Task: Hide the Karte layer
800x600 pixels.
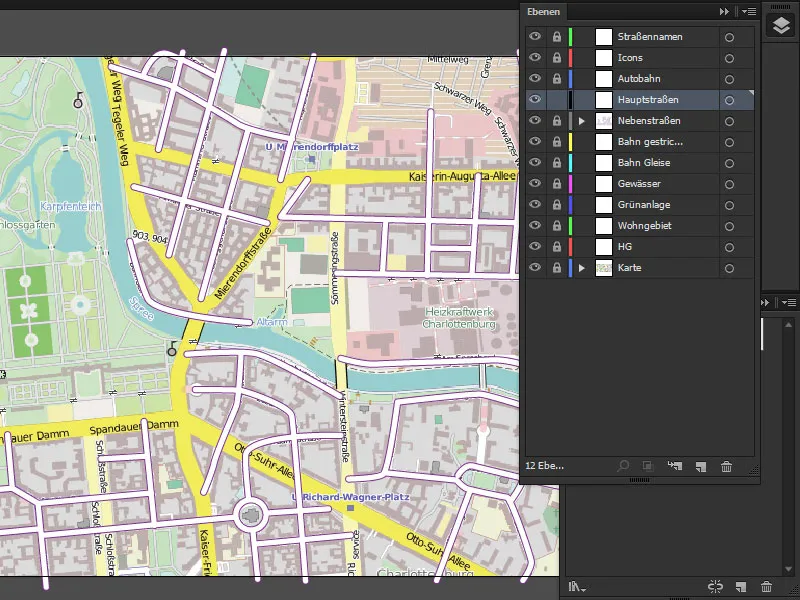Action: 535,267
